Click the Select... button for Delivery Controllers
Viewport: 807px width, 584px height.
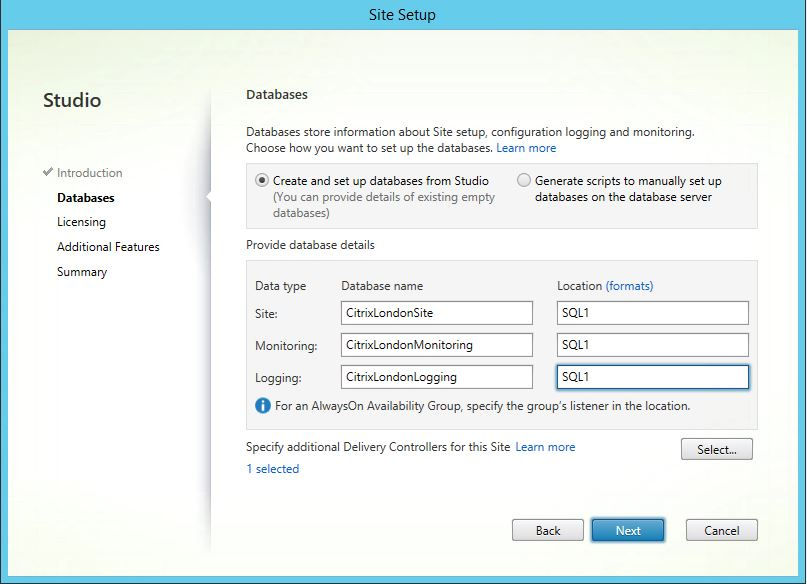(716, 449)
